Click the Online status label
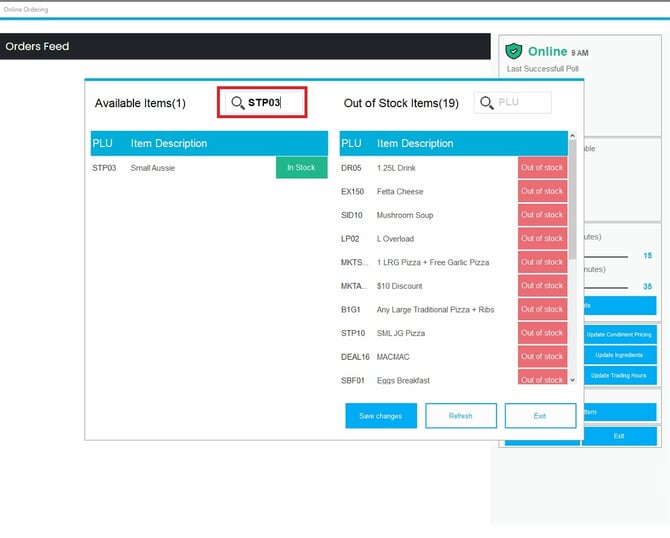Screen dimensions: 670x538 click(547, 51)
